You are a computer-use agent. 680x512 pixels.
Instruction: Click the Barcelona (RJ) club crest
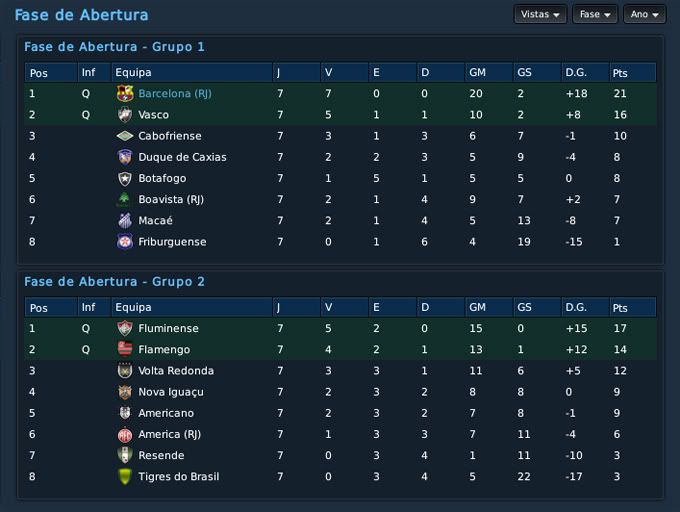point(125,94)
